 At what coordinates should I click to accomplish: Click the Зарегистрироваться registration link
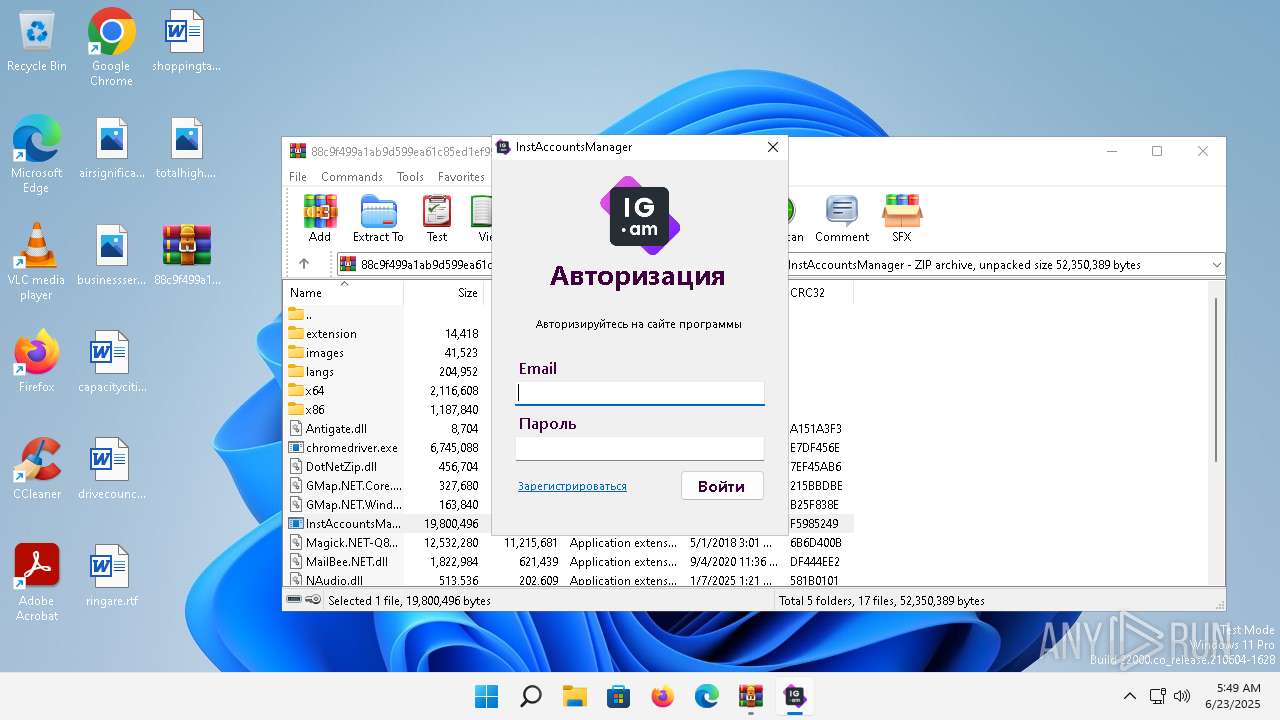572,486
